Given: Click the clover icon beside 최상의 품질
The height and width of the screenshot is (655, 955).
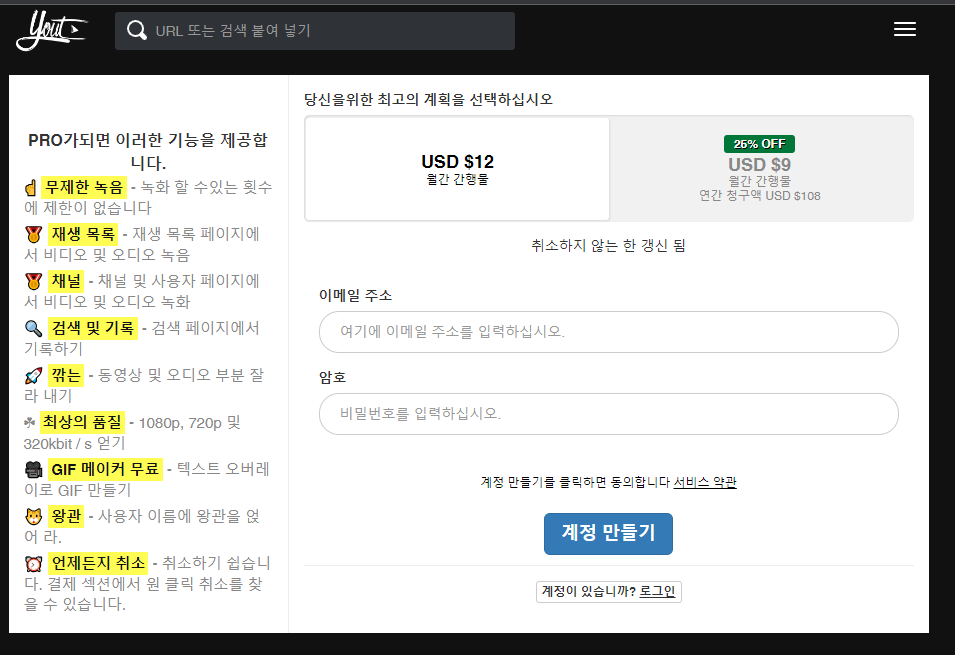Looking at the screenshot, I should point(29,422).
